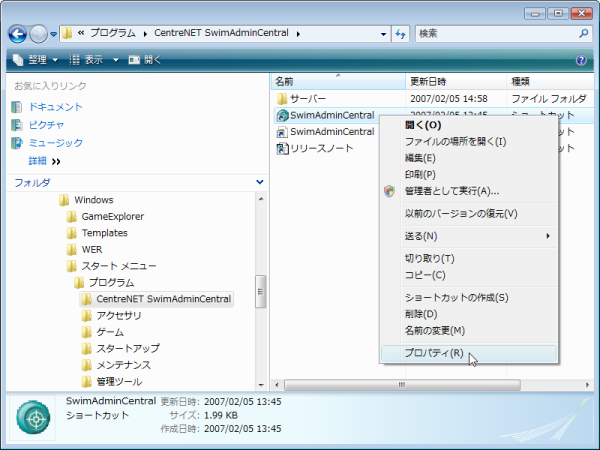Choose 編集(E) from context menu

pyautogui.click(x=468, y=158)
